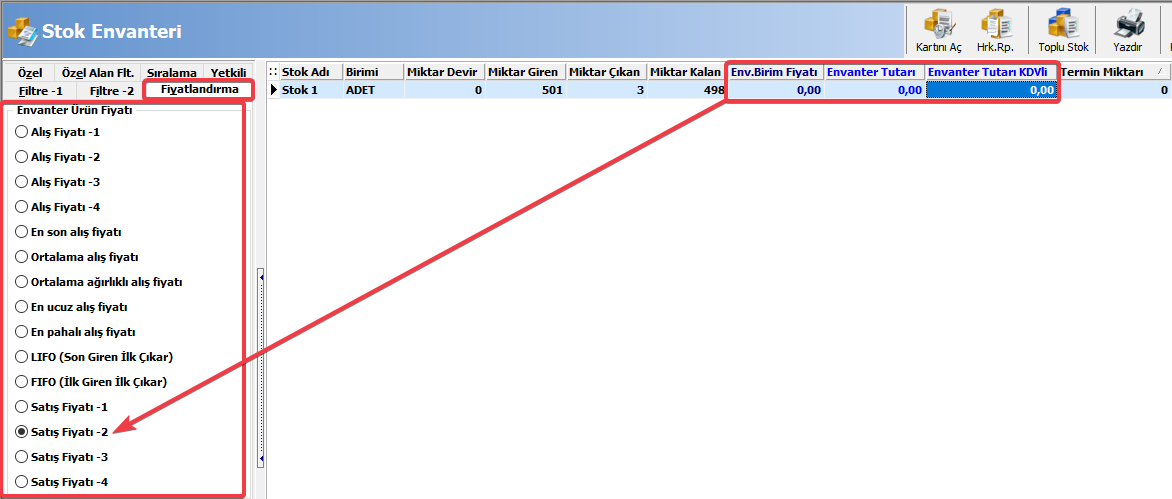Viewport: 1172px width, 499px height.
Task: Click the Termin Miktarı 0 cell
Action: click(x=1114, y=90)
